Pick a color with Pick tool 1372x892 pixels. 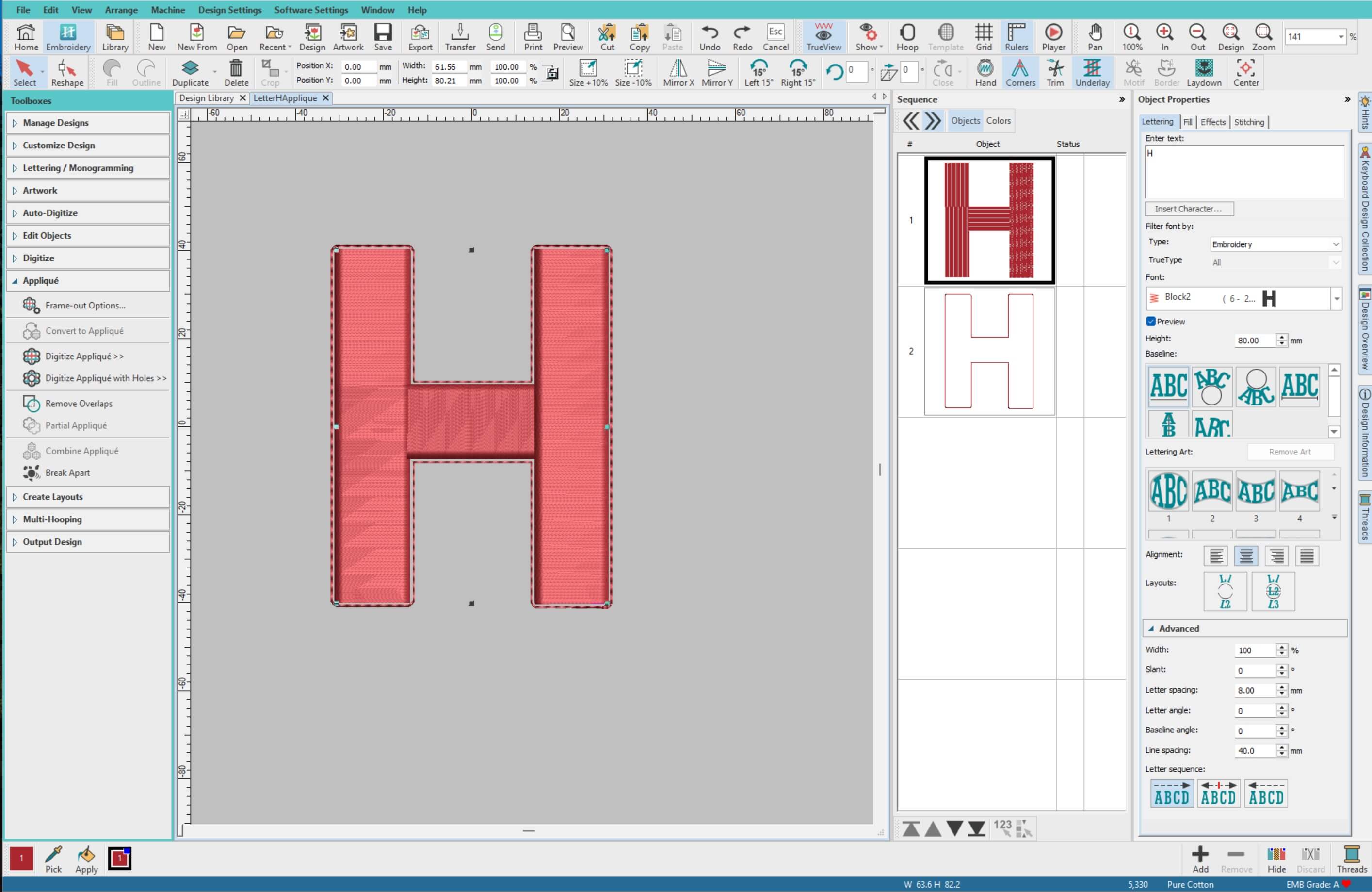click(54, 859)
